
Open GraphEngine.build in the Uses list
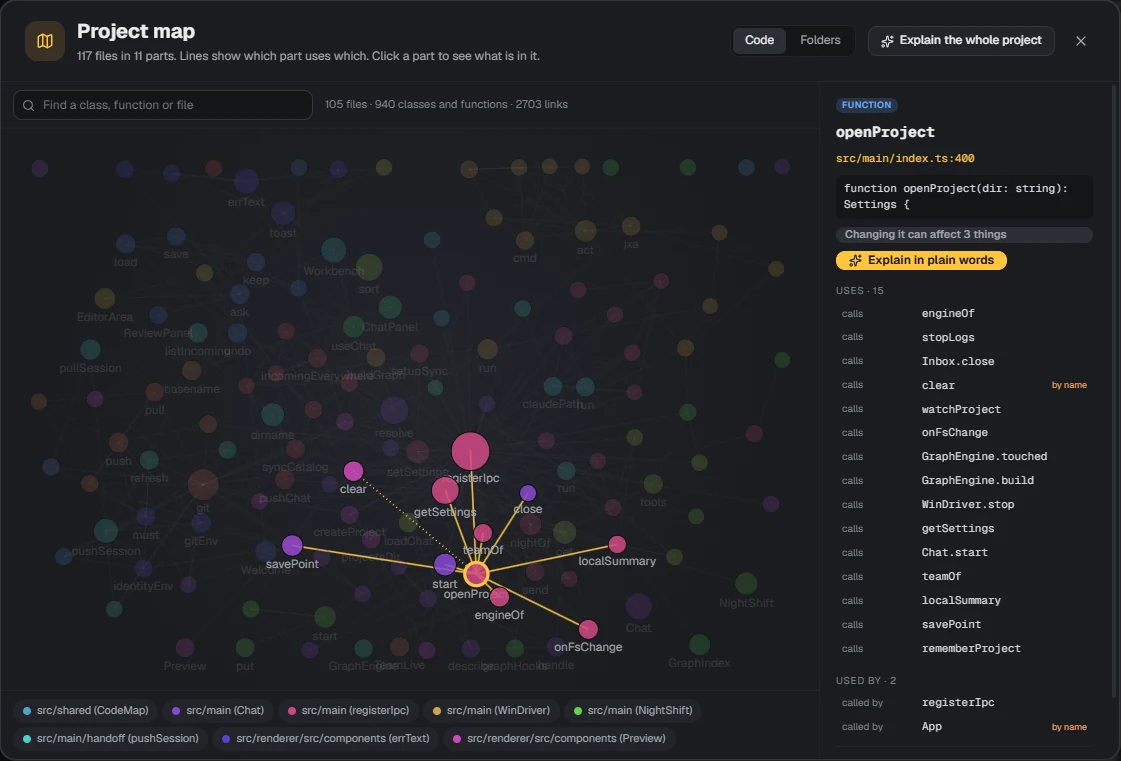pyautogui.click(x=964, y=481)
